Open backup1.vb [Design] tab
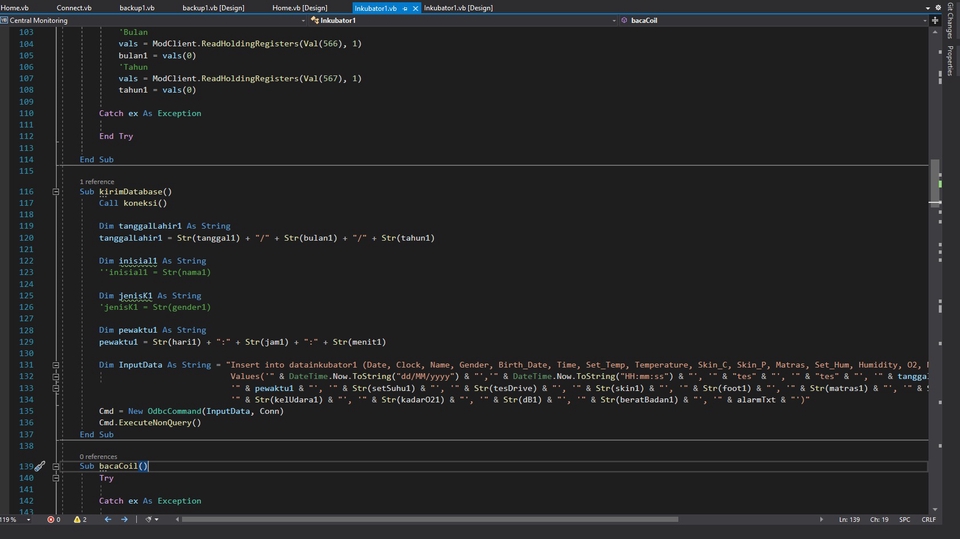960x539 pixels. (213, 8)
